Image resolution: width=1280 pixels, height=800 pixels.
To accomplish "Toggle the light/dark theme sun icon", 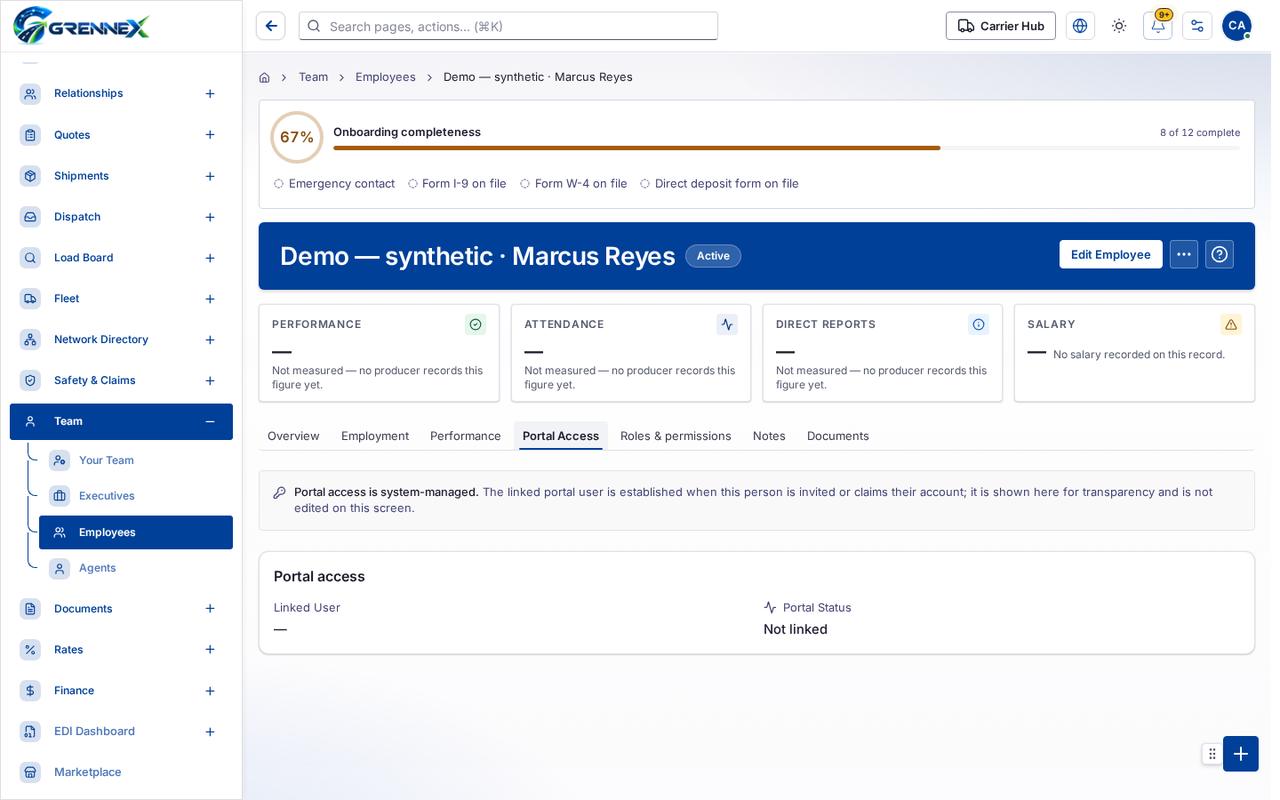I will [1119, 26].
